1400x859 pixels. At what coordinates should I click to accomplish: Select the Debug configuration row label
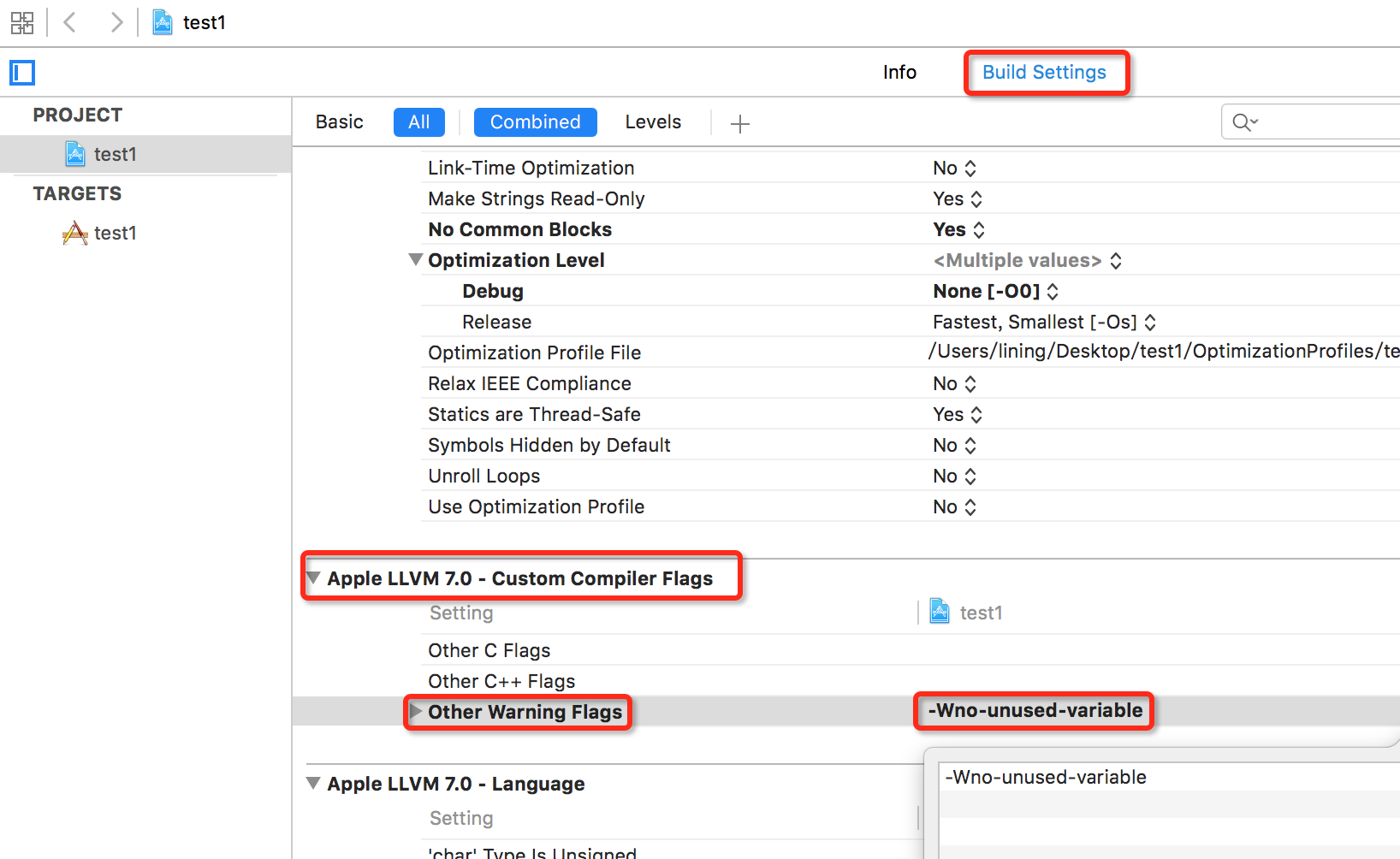point(492,291)
